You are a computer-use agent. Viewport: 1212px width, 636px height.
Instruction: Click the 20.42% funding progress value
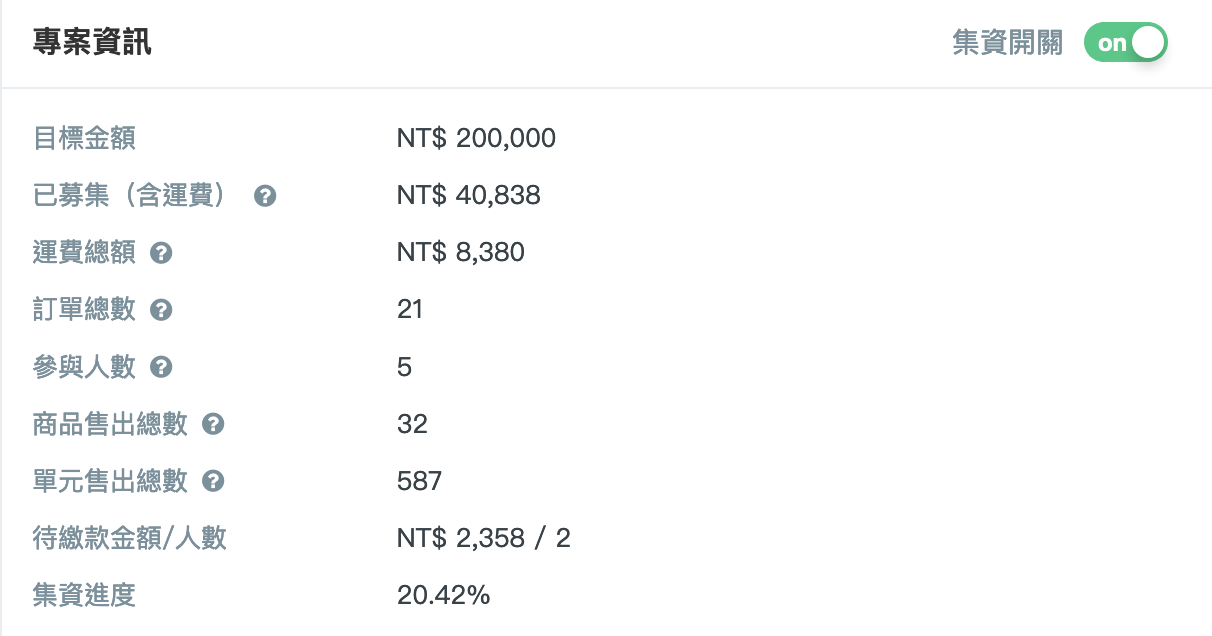443,596
